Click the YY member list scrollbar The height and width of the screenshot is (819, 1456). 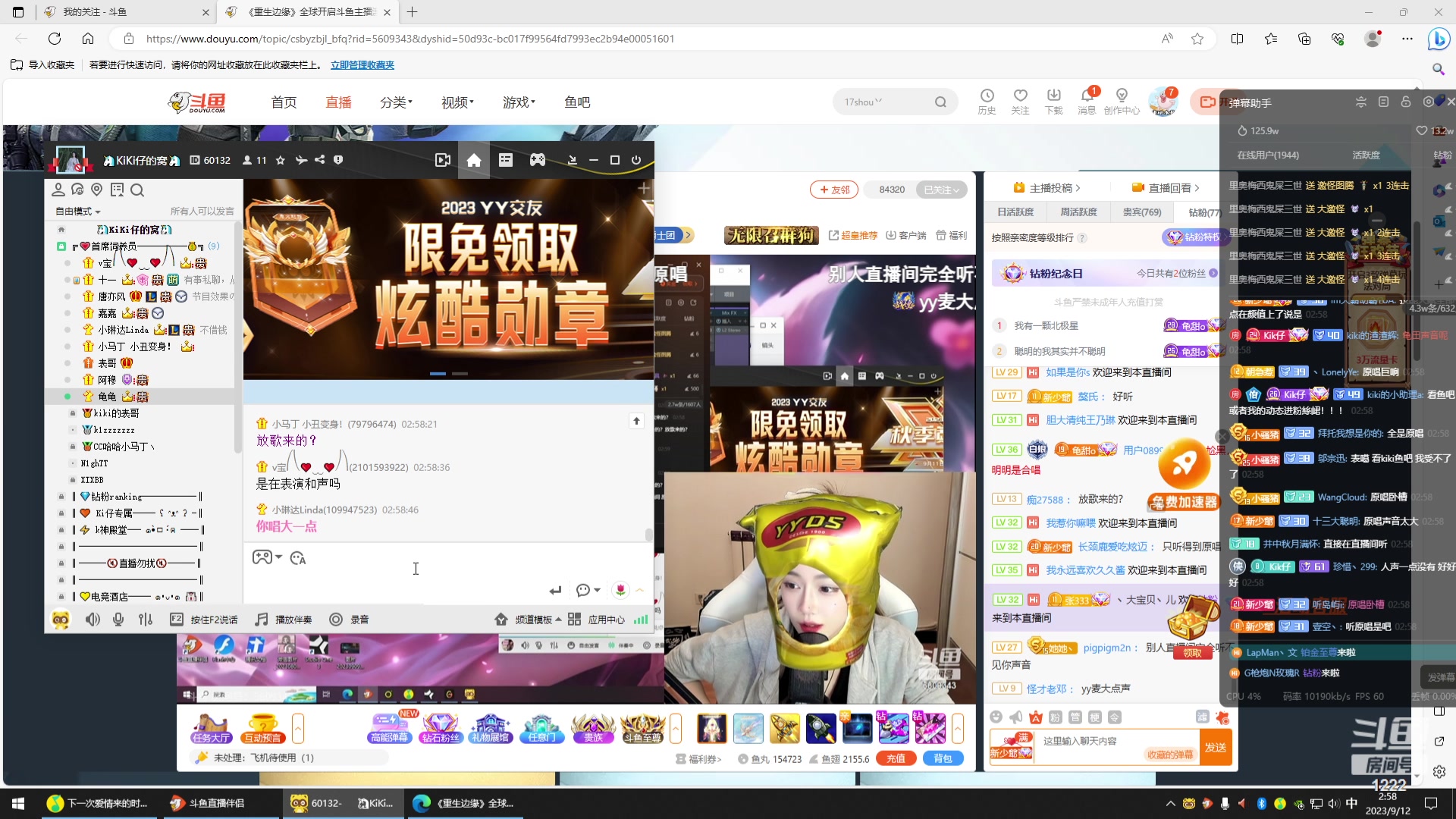(x=237, y=337)
